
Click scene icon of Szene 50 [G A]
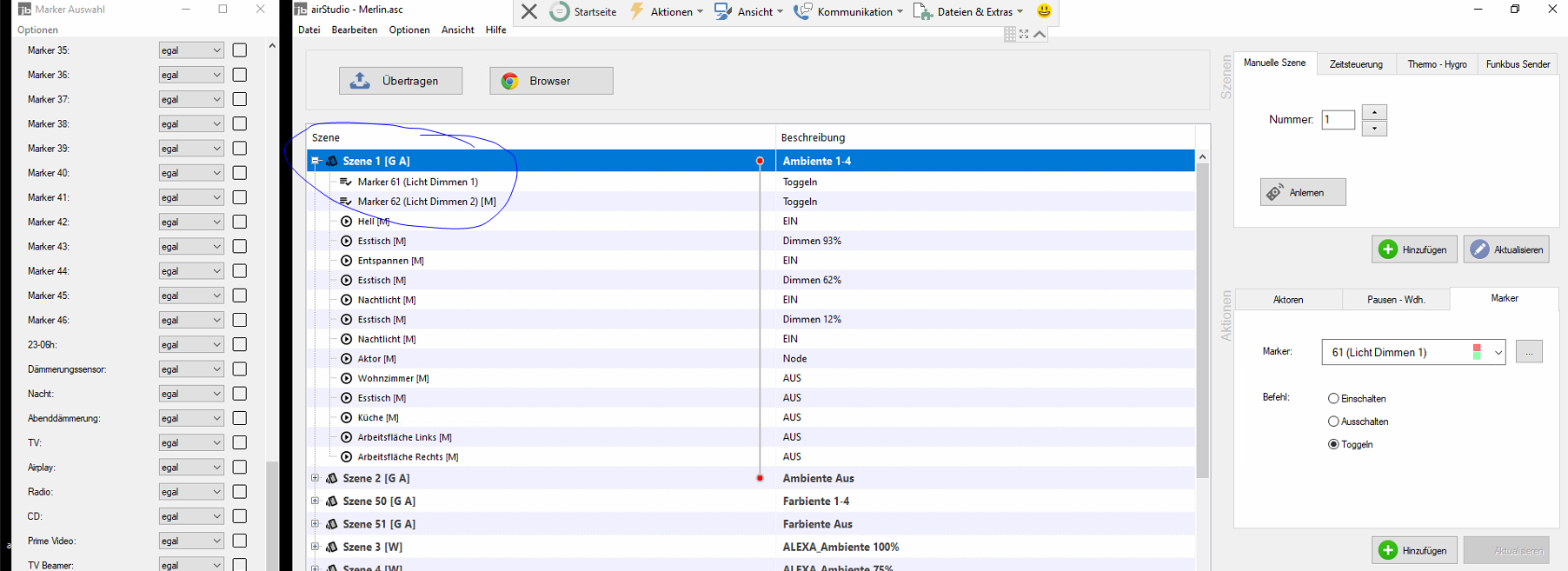[x=331, y=501]
